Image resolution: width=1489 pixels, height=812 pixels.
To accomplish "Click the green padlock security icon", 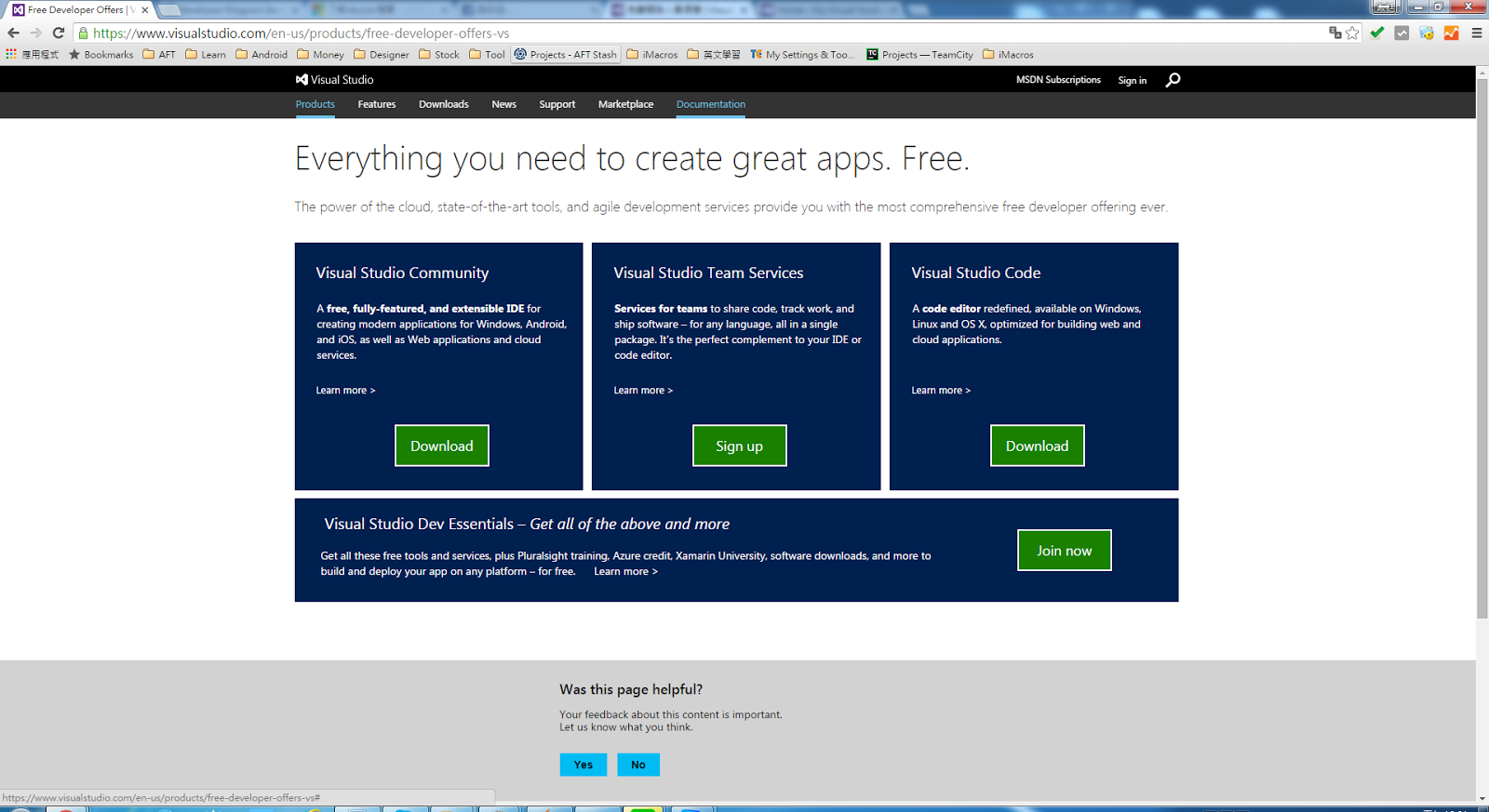I will (x=83, y=33).
